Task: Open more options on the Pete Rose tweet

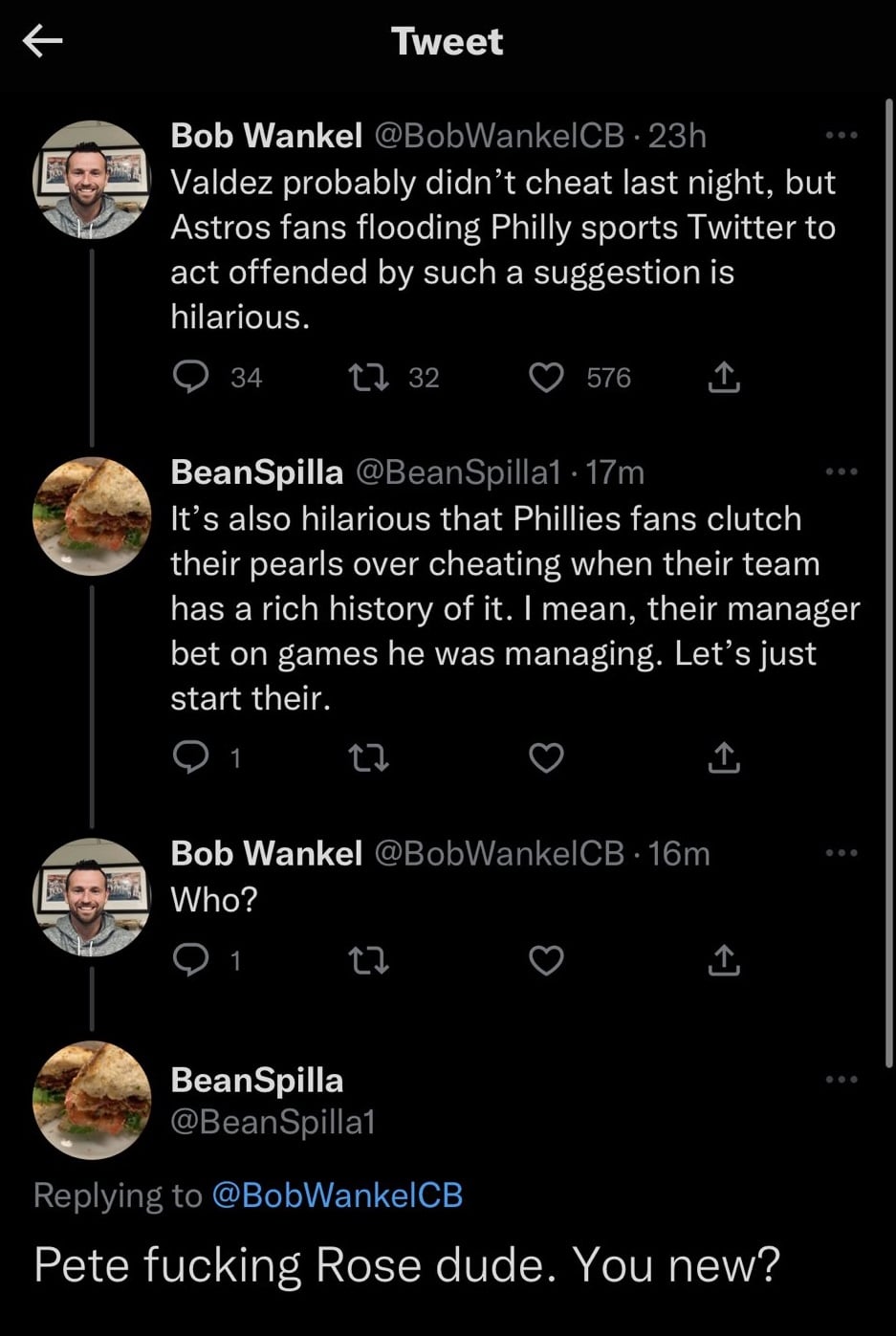Action: pyautogui.click(x=841, y=1080)
